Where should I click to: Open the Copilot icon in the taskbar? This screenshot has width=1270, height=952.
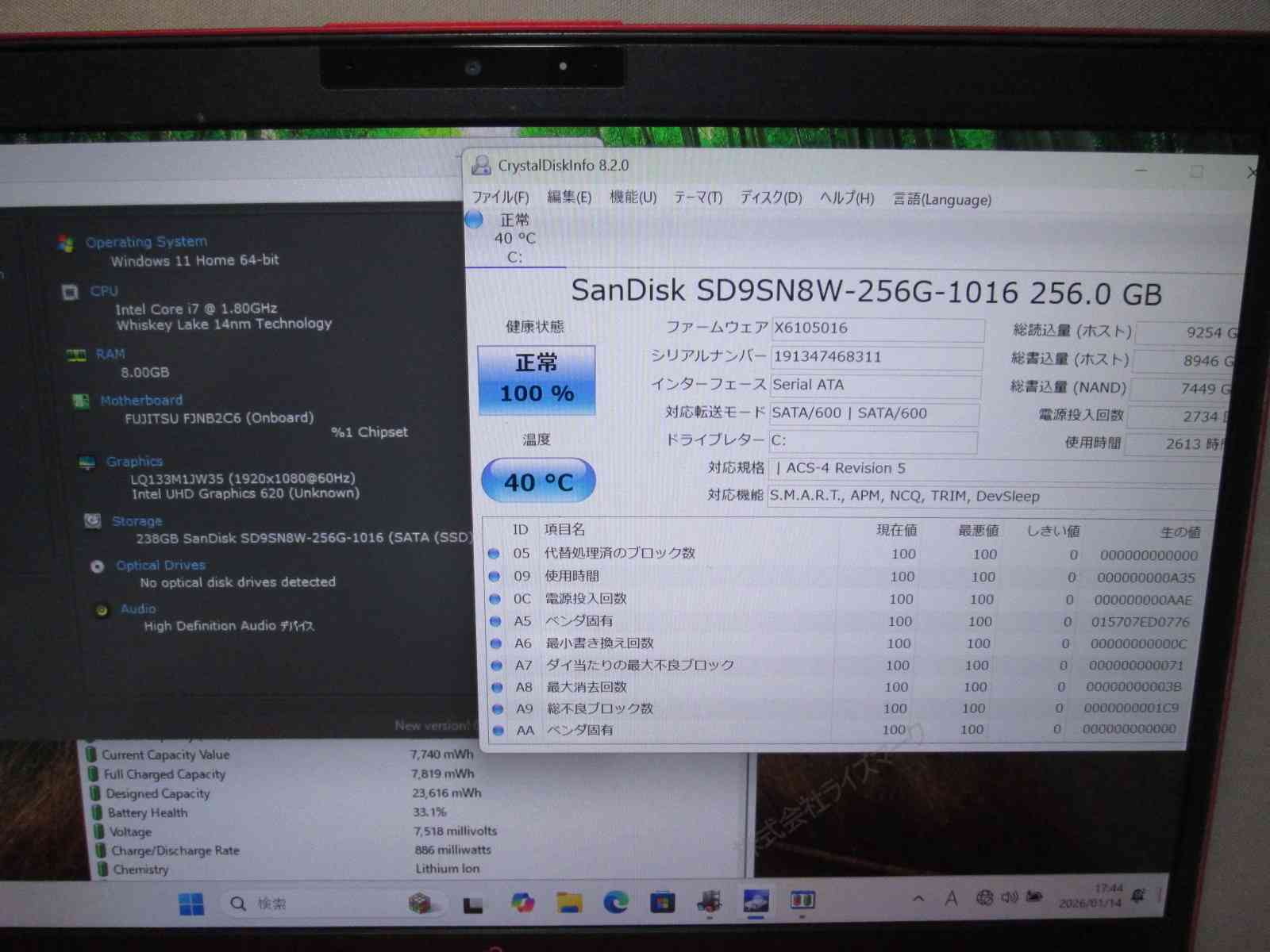coord(522,903)
